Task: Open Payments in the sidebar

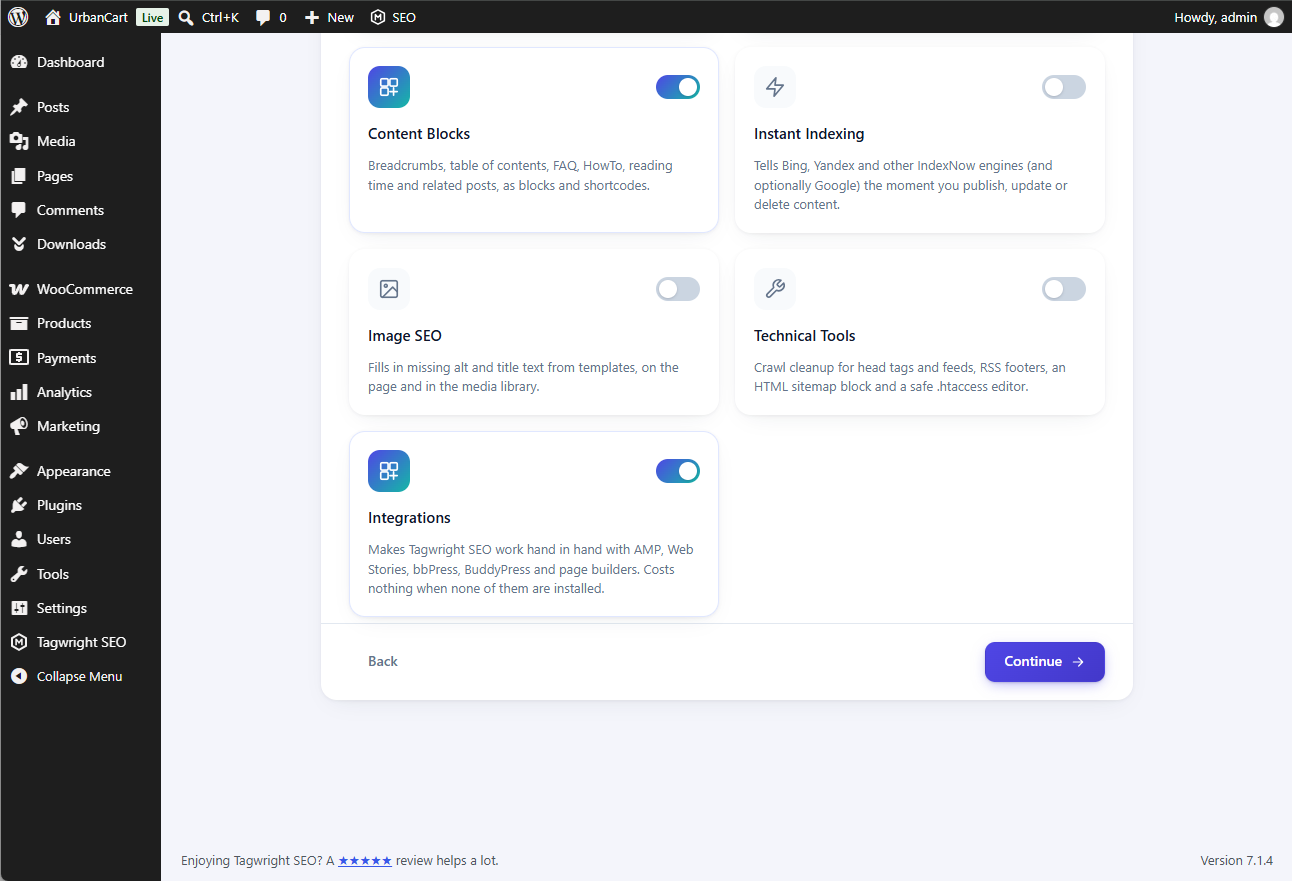Action: (80, 358)
